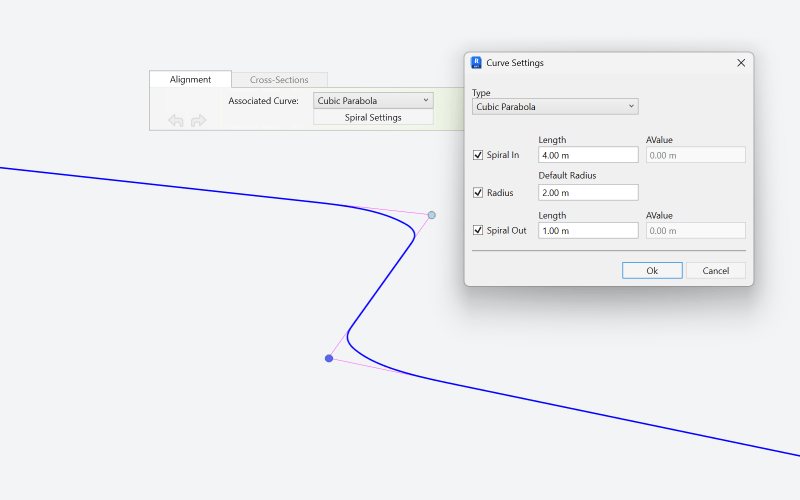Click the undo arrow icon
The height and width of the screenshot is (500, 800).
(175, 120)
